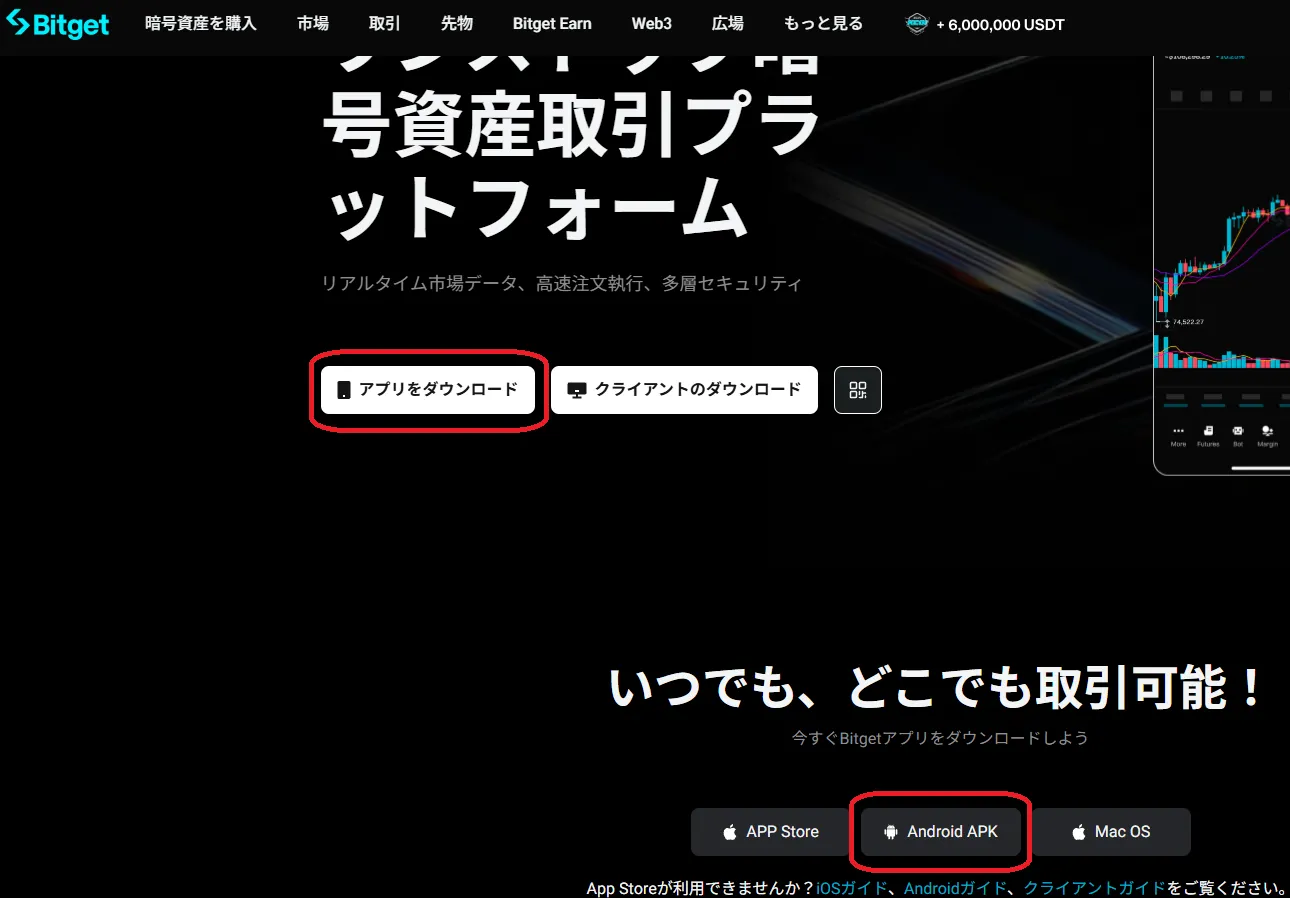Download the Mac OS client
This screenshot has height=898, width=1290.
(x=1111, y=832)
